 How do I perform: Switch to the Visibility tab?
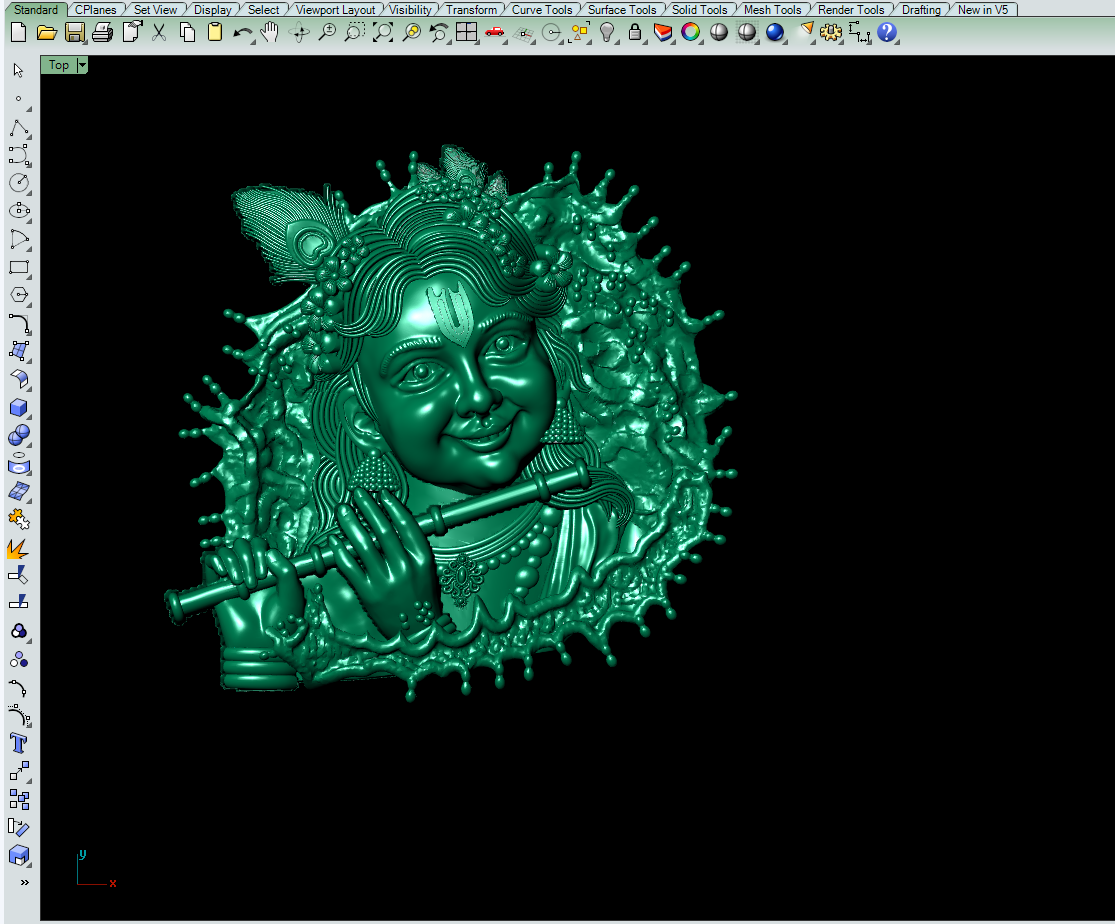(410, 10)
